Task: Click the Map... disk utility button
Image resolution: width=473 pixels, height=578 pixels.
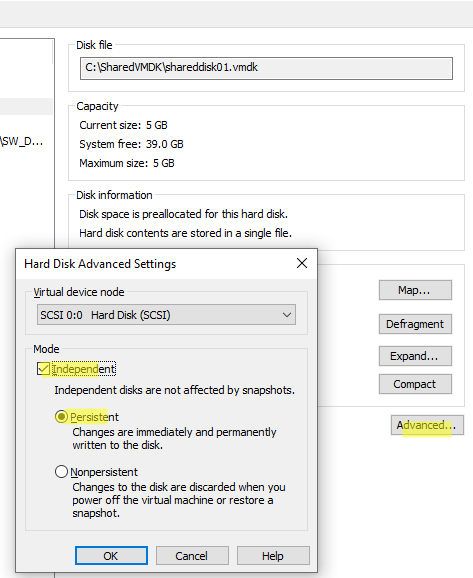Action: coord(415,290)
